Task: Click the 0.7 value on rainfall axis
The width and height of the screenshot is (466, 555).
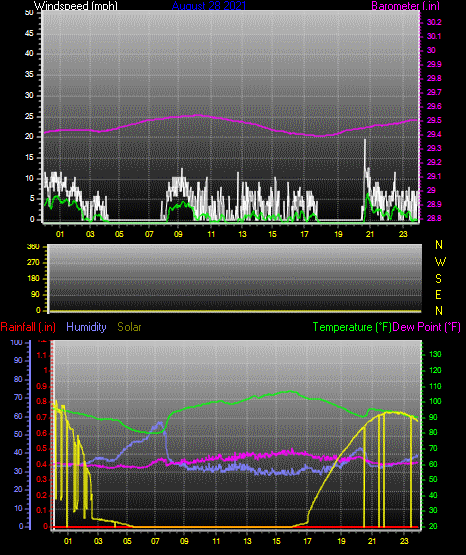Action: (42, 417)
